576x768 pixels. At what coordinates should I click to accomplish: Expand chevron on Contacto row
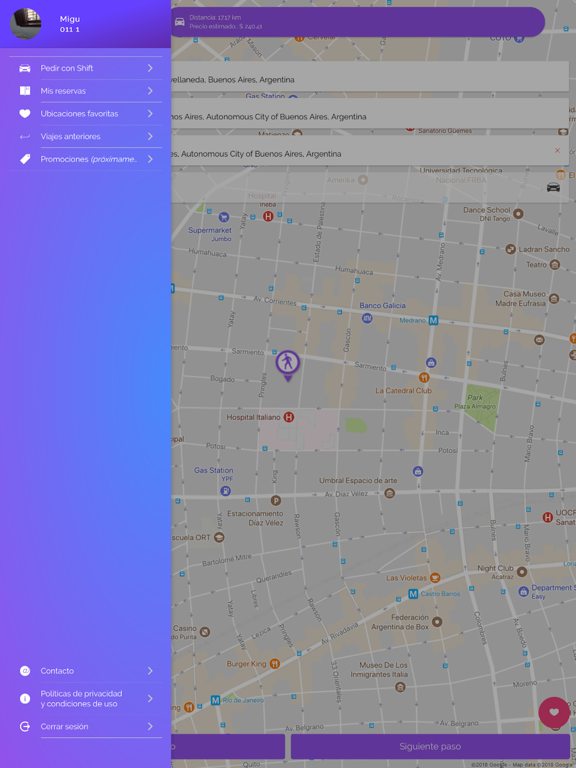tap(150, 671)
